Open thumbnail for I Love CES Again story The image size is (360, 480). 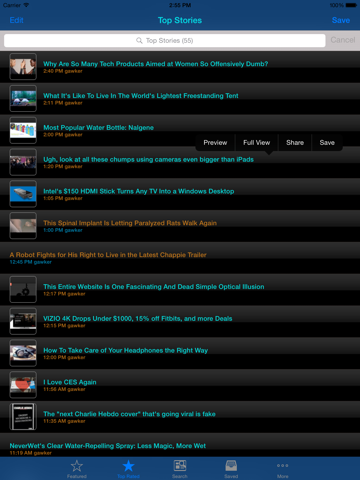(23, 385)
